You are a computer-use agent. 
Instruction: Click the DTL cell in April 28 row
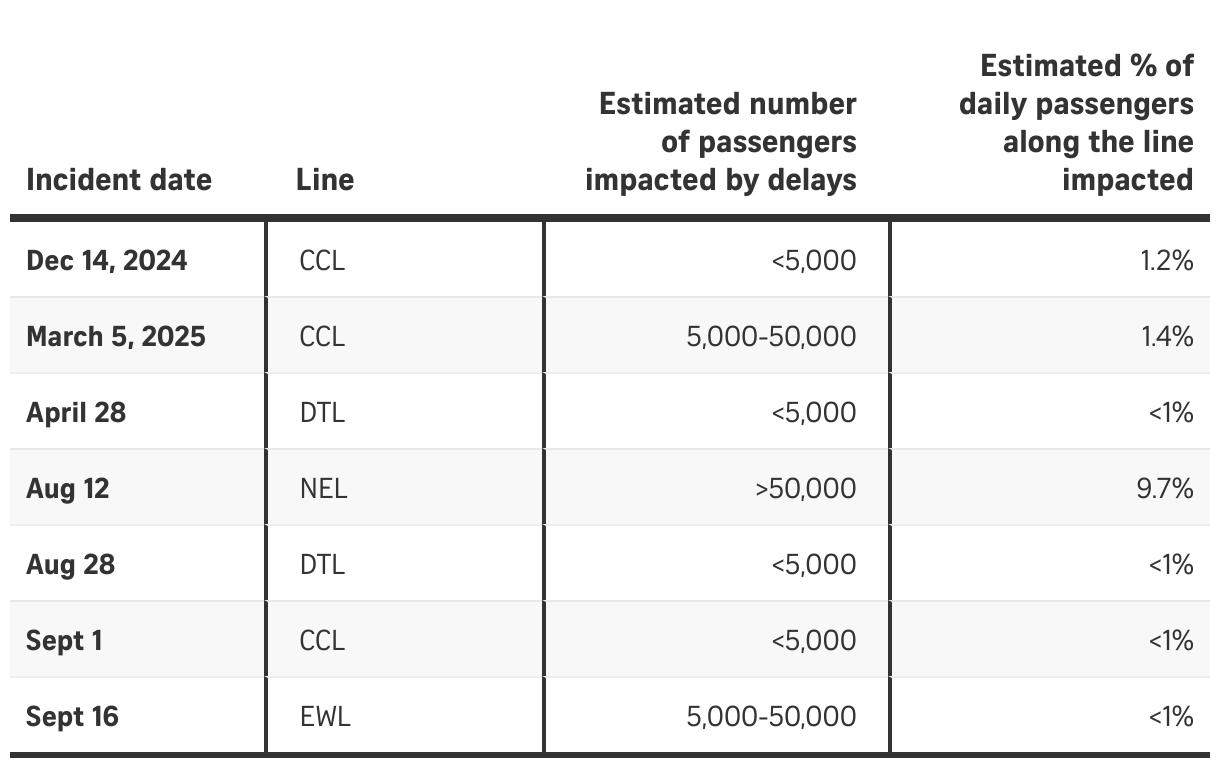coord(322,413)
